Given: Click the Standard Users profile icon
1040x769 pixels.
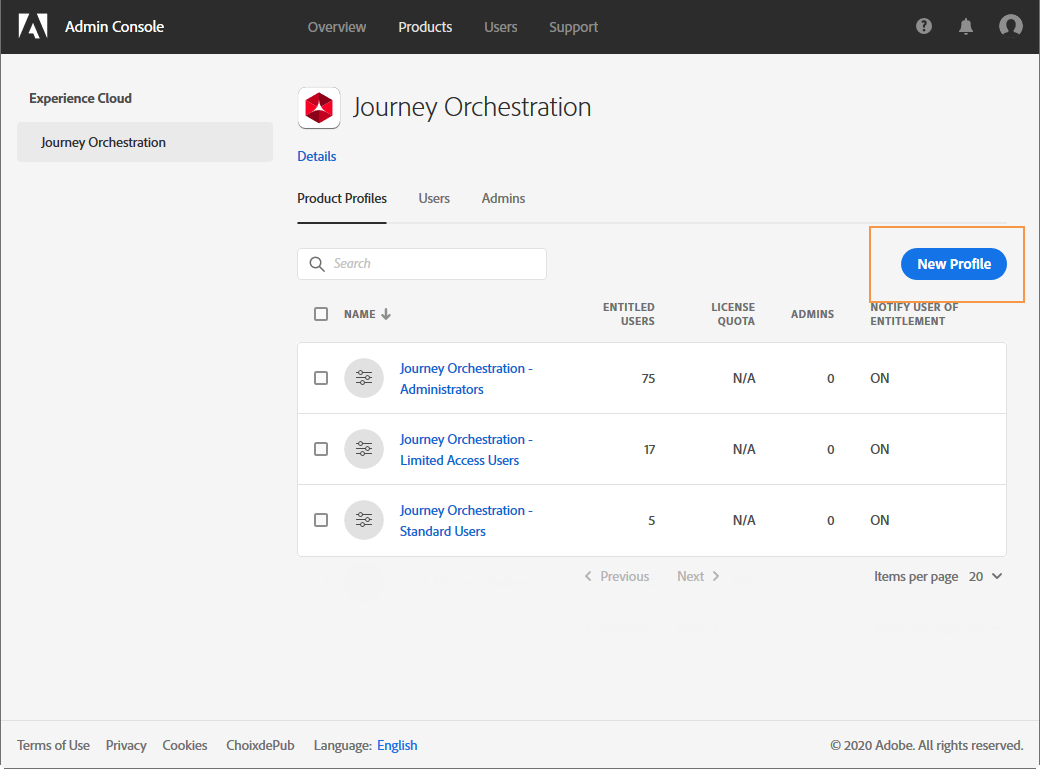Looking at the screenshot, I should [x=363, y=520].
